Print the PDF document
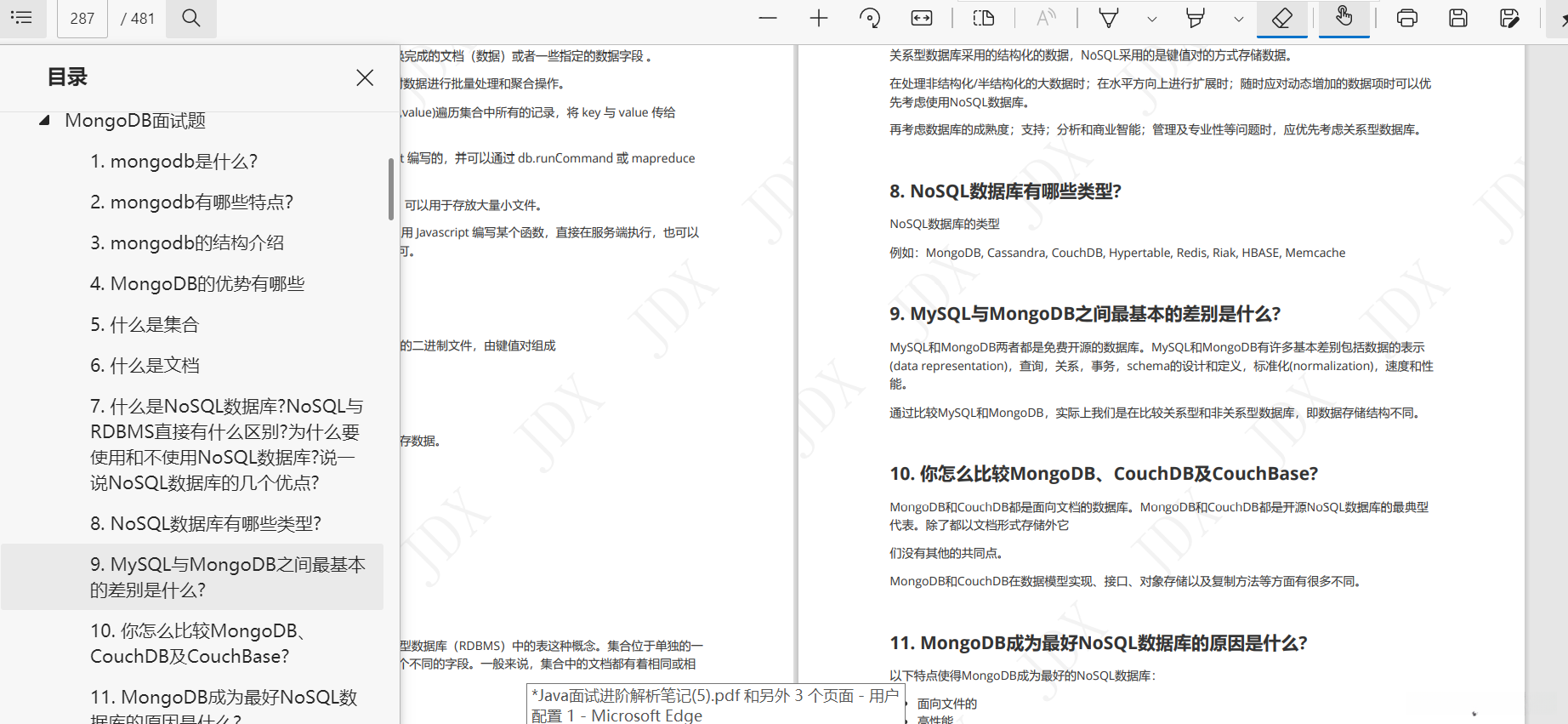The height and width of the screenshot is (724, 1568). click(x=1407, y=18)
